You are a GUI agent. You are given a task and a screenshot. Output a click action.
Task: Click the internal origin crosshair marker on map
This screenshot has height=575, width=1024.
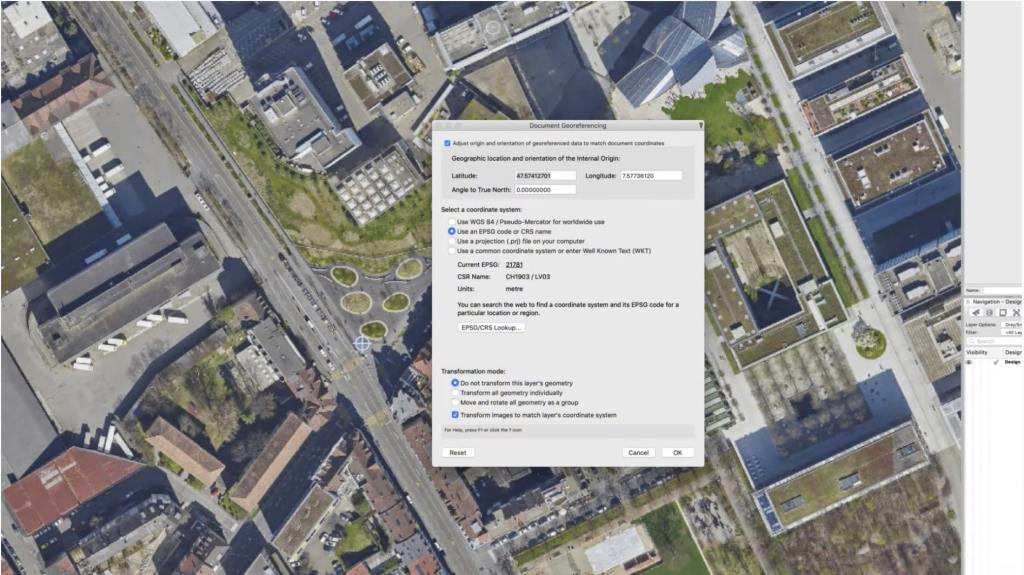362,343
